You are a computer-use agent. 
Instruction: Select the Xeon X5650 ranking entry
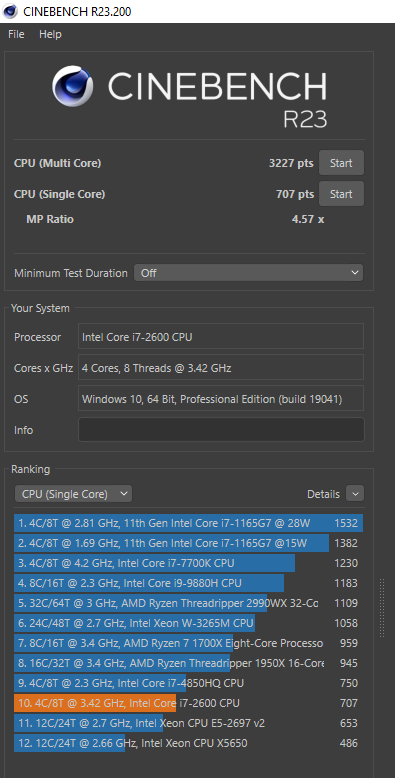[x=189, y=743]
